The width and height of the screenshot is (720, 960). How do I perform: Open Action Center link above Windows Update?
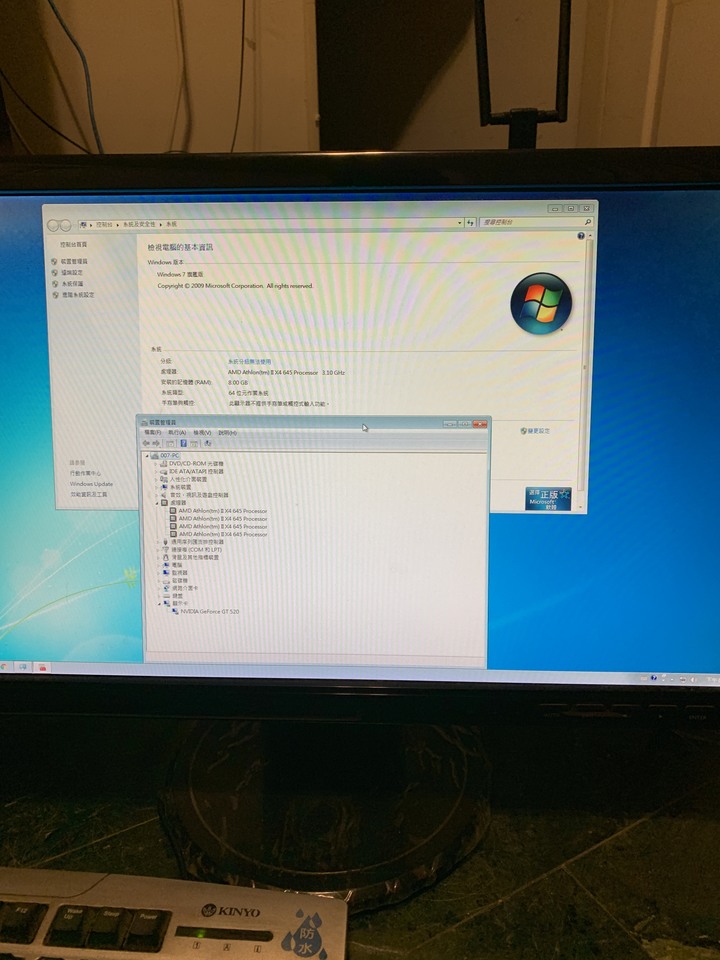click(x=86, y=473)
